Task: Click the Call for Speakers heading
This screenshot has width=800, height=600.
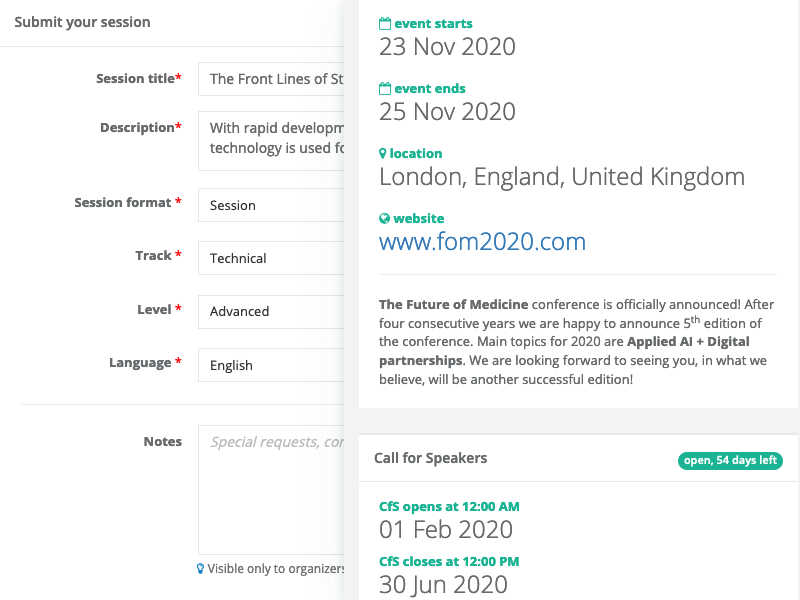Action: [430, 458]
